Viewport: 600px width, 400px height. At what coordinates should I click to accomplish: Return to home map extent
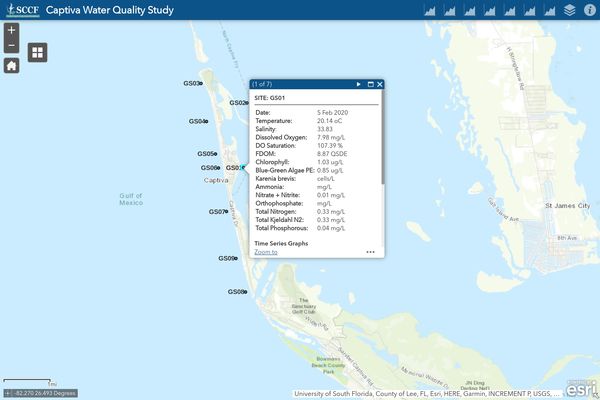(x=11, y=65)
